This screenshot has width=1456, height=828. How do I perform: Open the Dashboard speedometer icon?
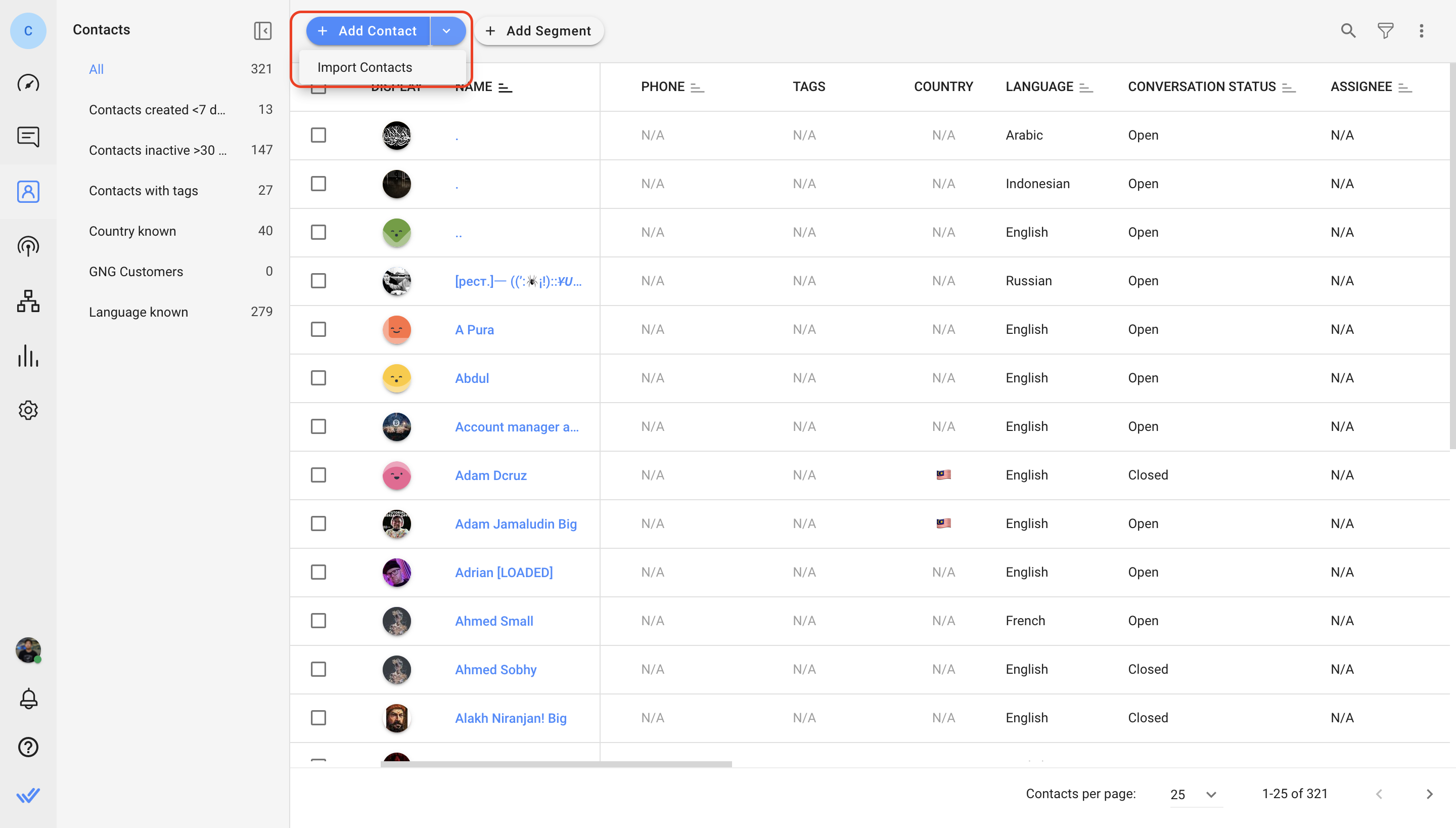(x=28, y=83)
